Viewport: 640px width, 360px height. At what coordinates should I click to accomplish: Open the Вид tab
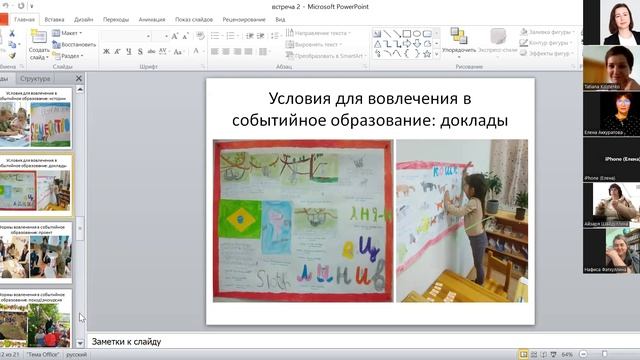click(x=280, y=19)
